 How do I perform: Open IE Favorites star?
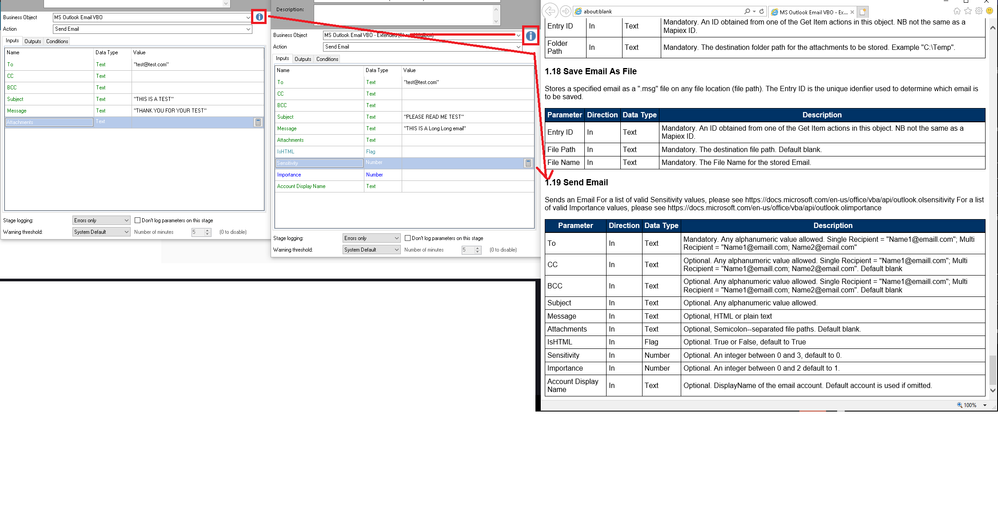(x=967, y=11)
